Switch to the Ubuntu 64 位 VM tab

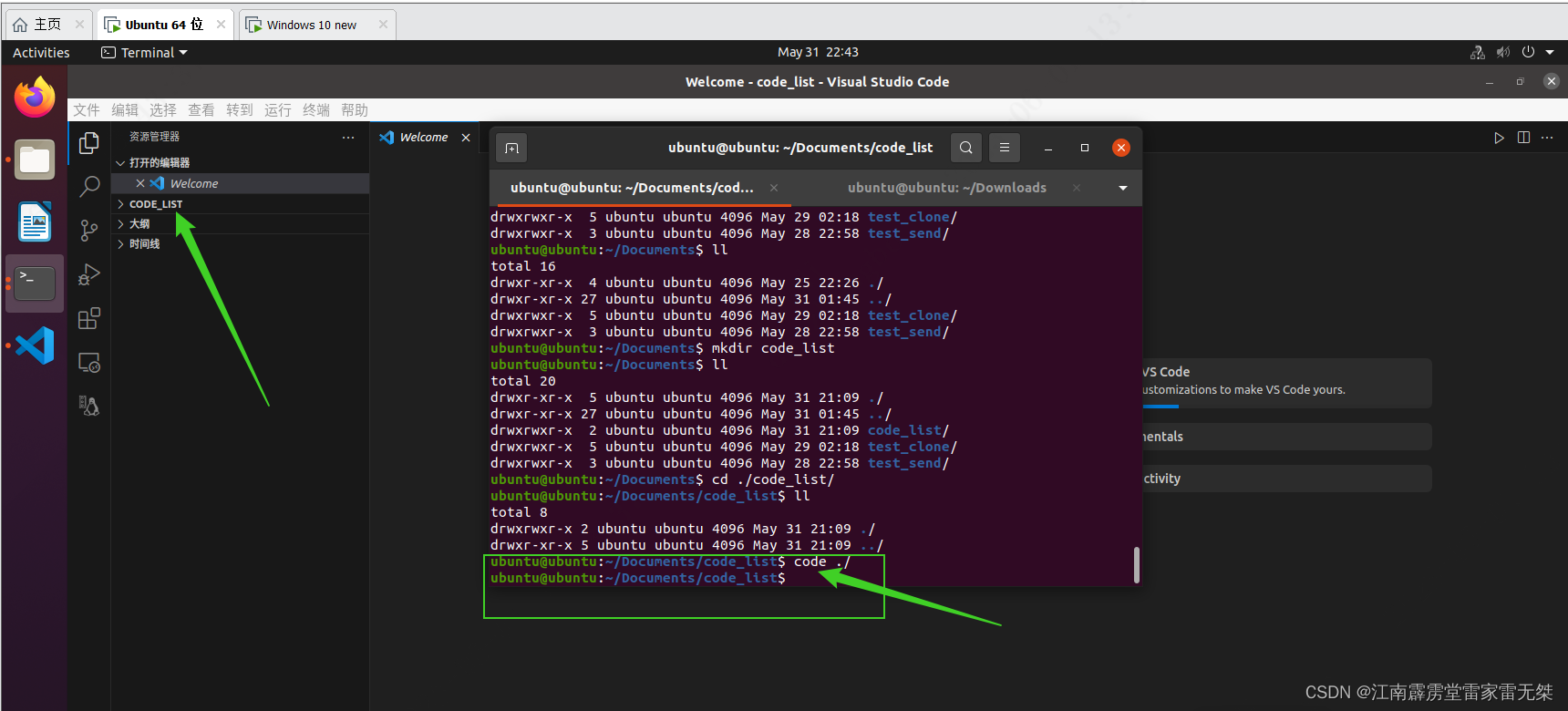click(x=165, y=25)
